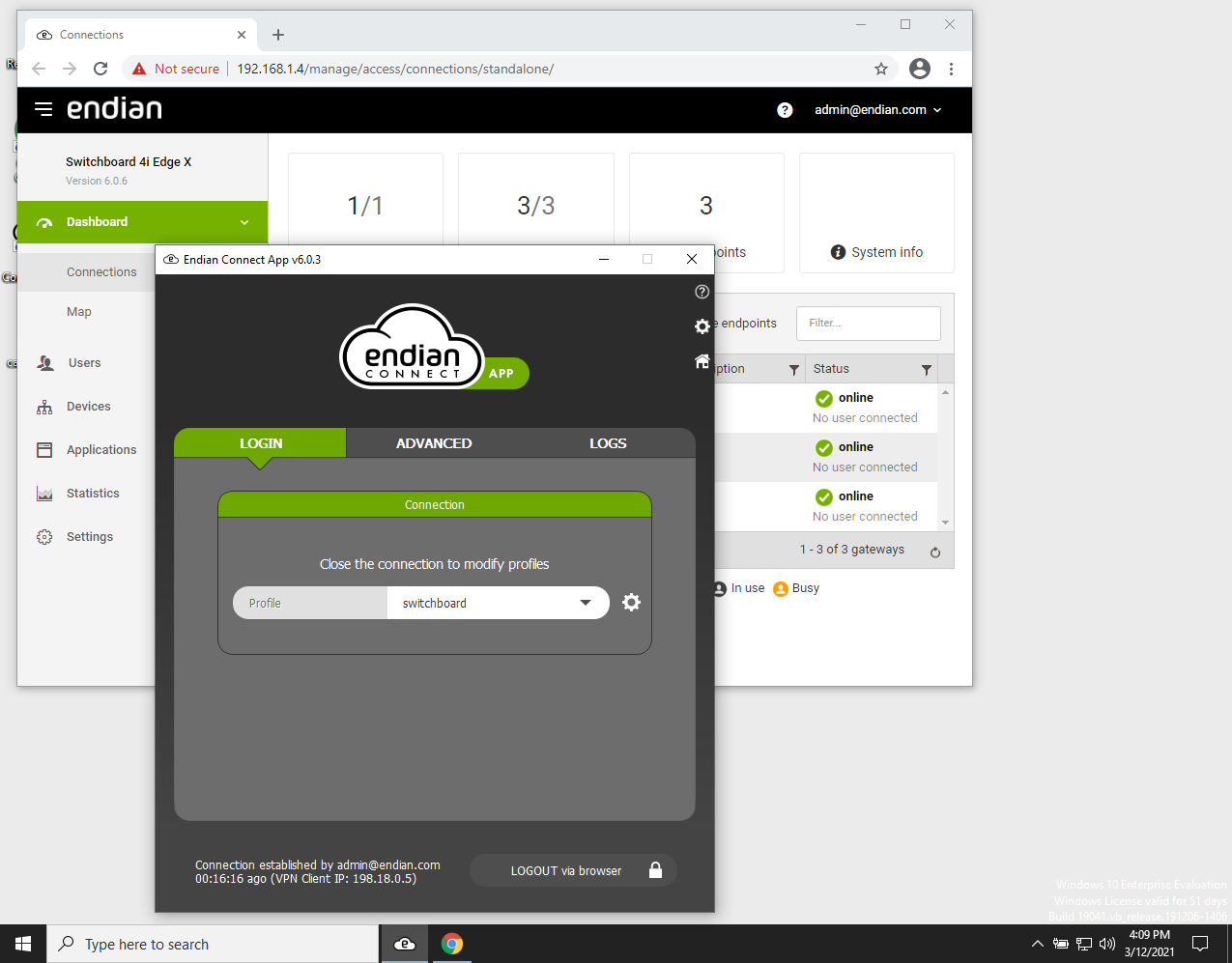Screen dimensions: 1232x963
Task: Click the Users sidebar icon
Action: click(x=45, y=363)
